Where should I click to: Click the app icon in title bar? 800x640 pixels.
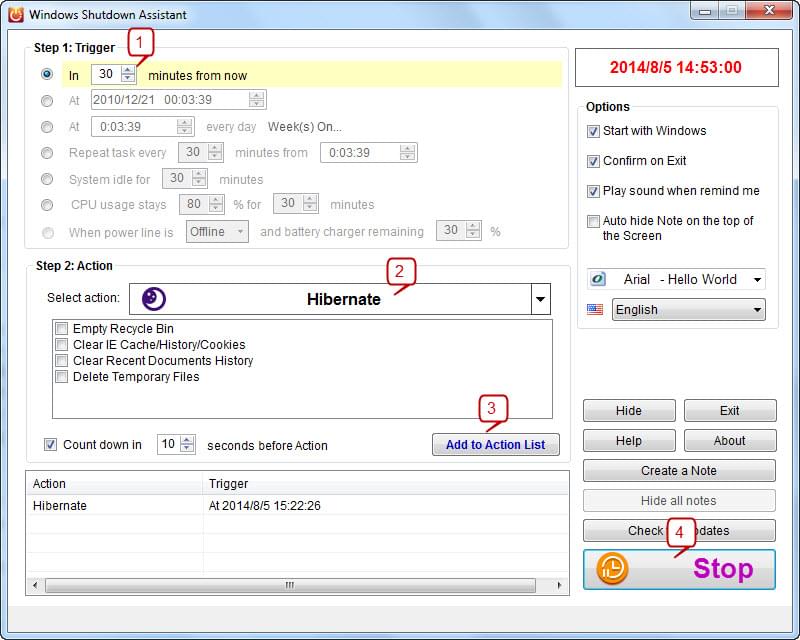[15, 15]
